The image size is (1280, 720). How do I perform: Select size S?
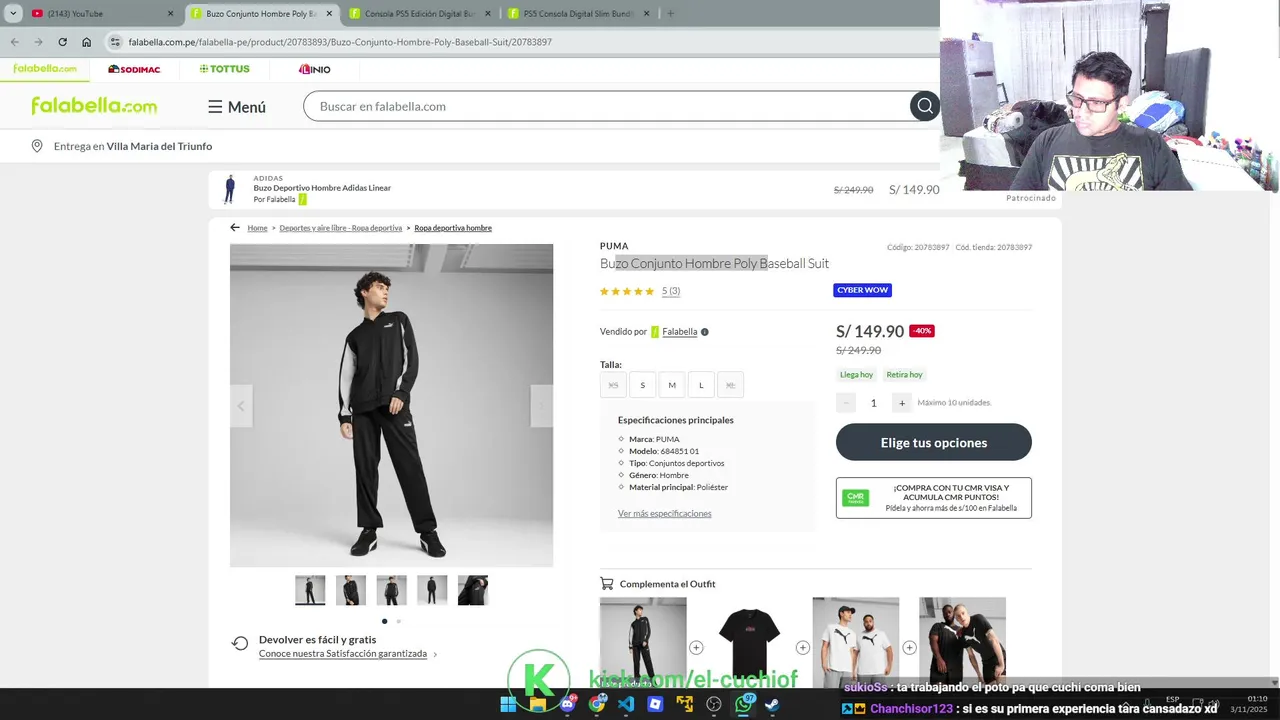pos(643,385)
